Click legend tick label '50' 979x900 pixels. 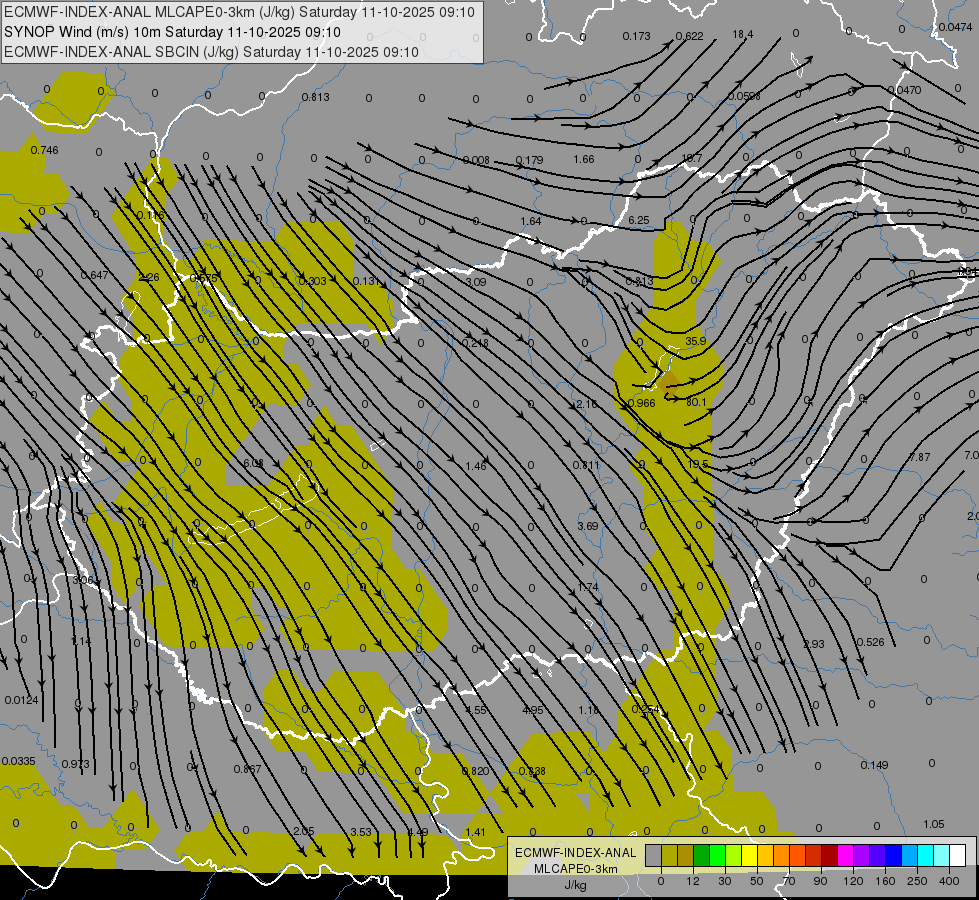(757, 881)
